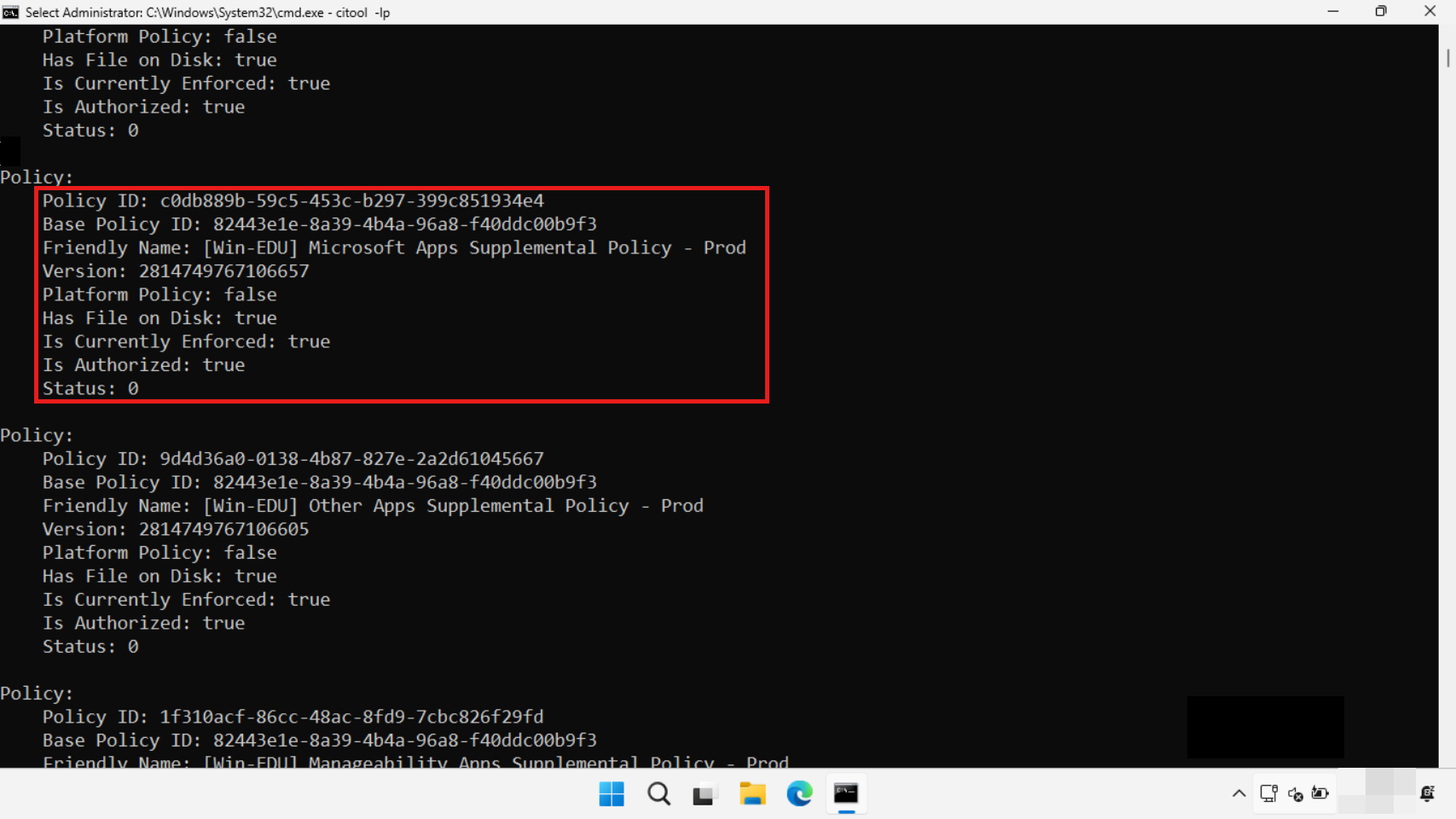Click the Policy: heading above ID c0db889b

click(x=37, y=177)
